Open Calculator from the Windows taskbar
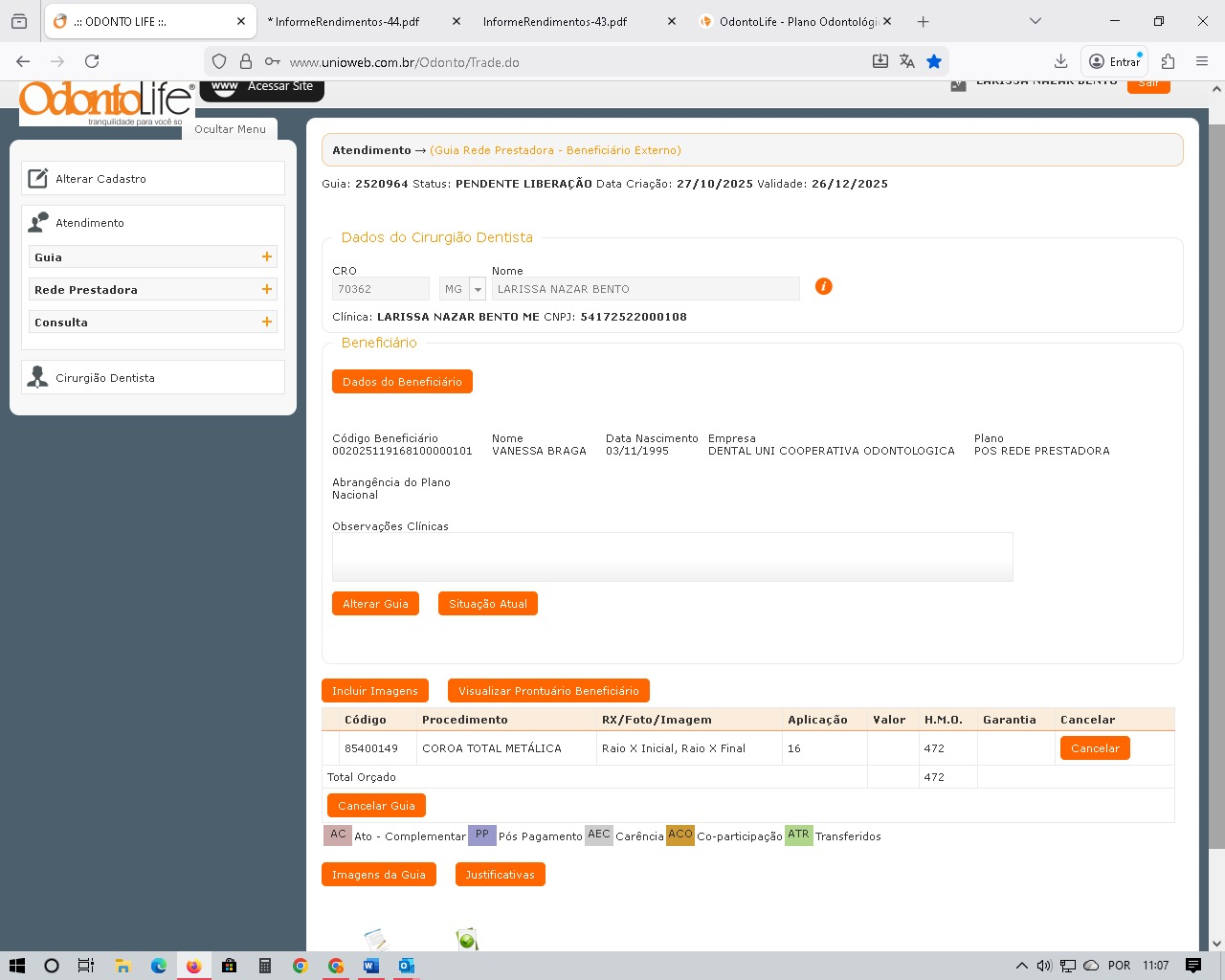 [x=265, y=966]
